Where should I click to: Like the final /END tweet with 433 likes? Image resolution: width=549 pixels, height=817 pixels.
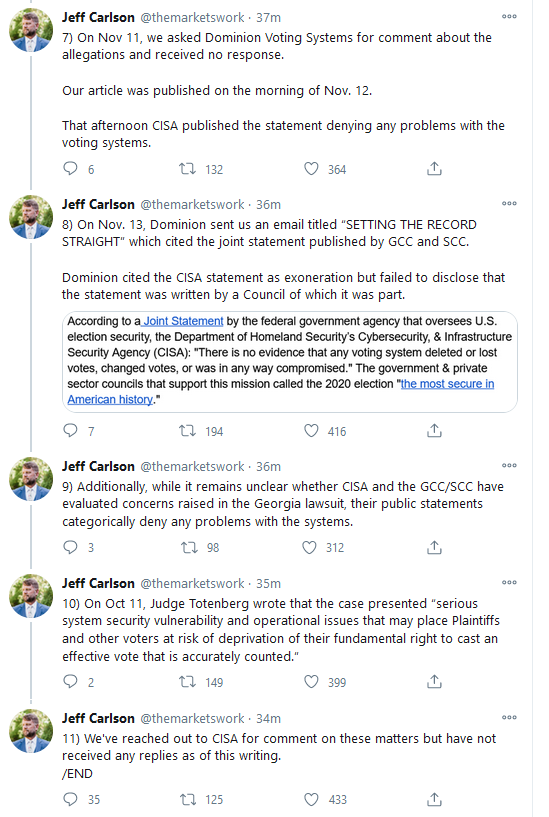pos(311,799)
